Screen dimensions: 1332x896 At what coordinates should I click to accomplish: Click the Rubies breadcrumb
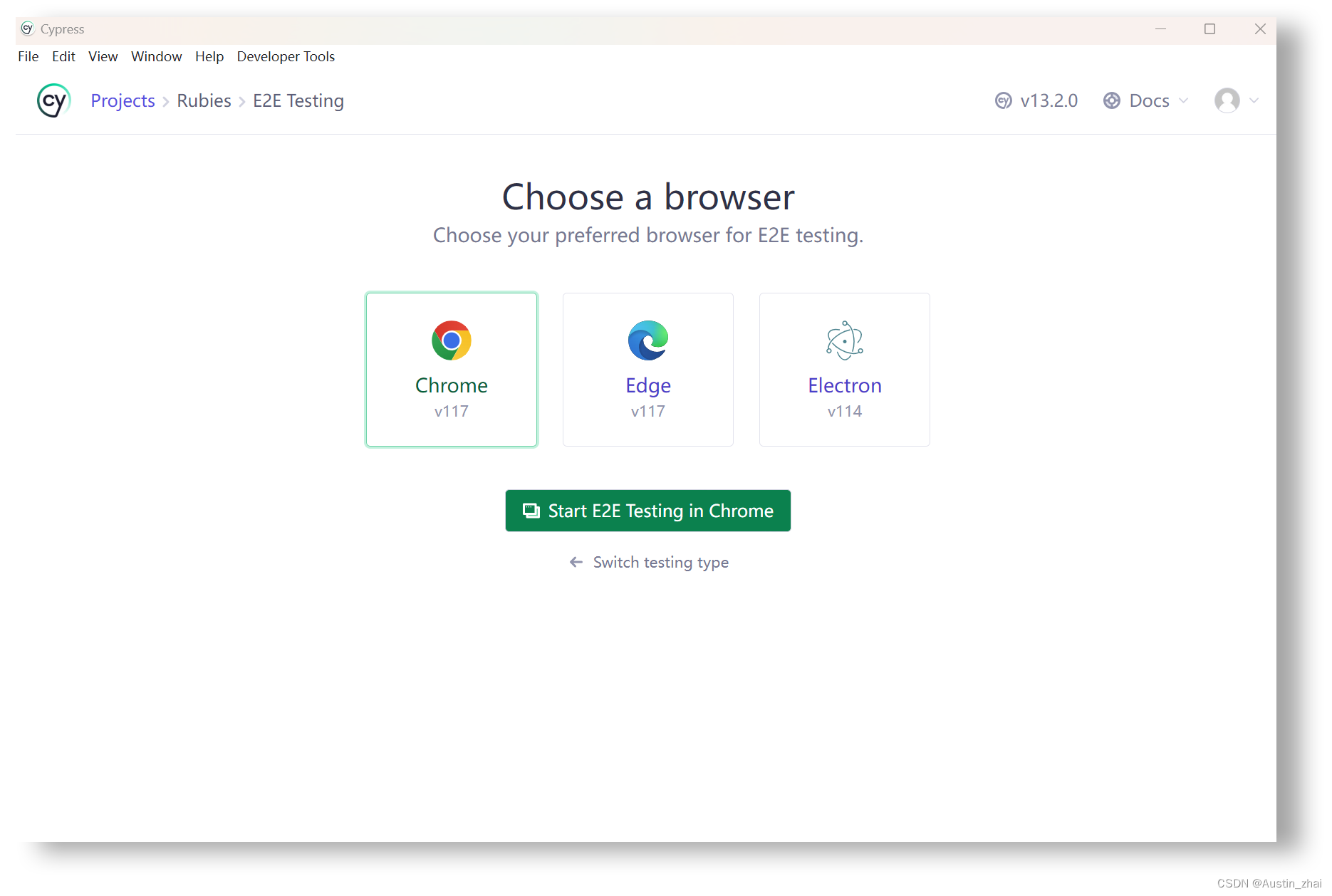point(204,101)
